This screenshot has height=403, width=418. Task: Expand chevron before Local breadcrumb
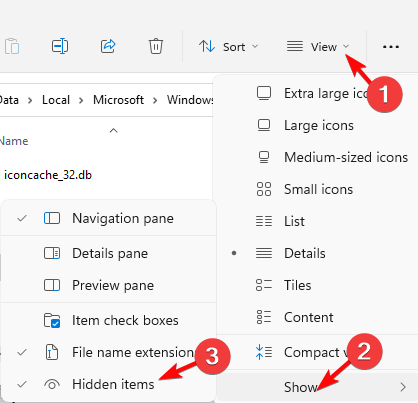[x=30, y=100]
